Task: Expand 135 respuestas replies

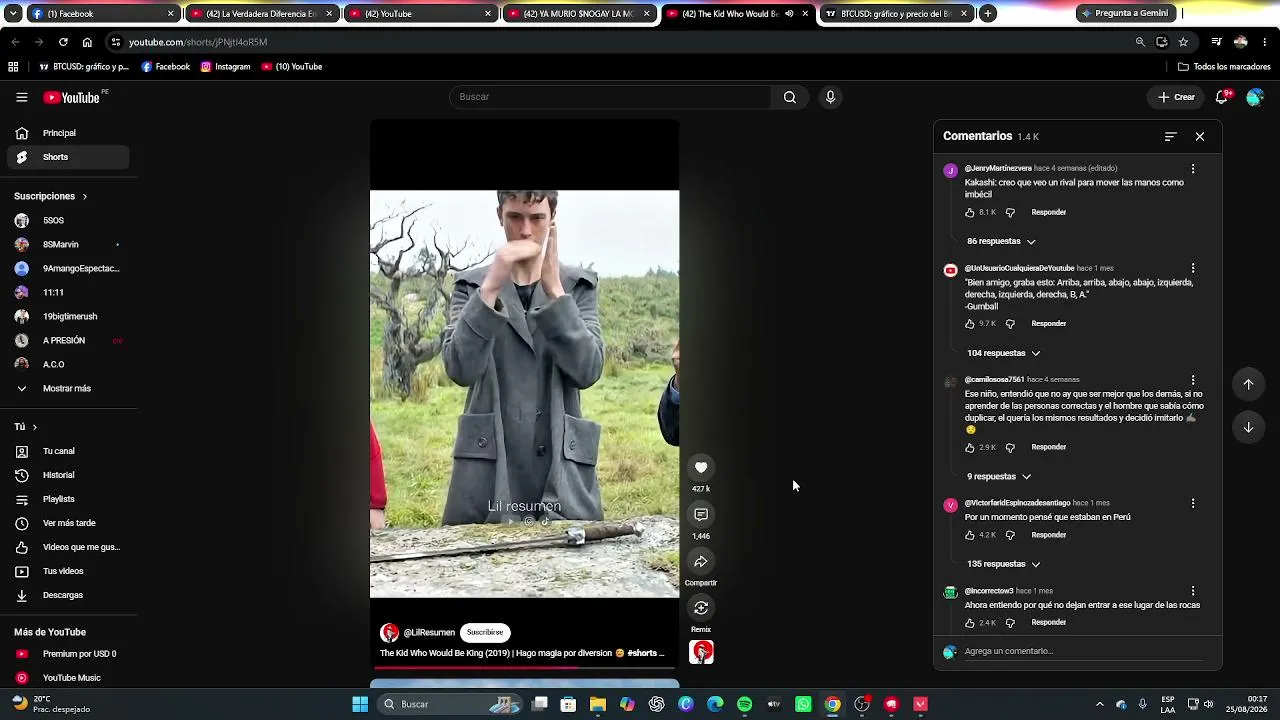Action: pos(1003,564)
